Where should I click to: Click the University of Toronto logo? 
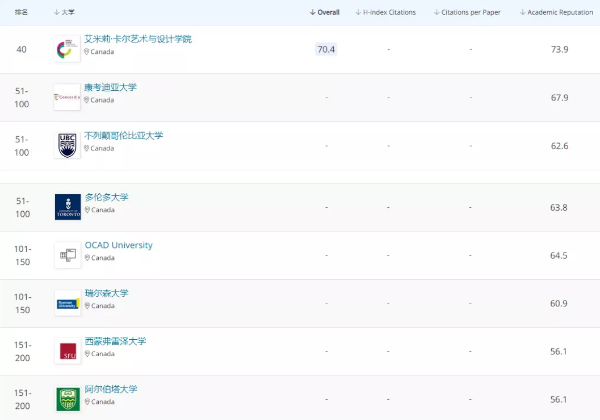(x=67, y=207)
